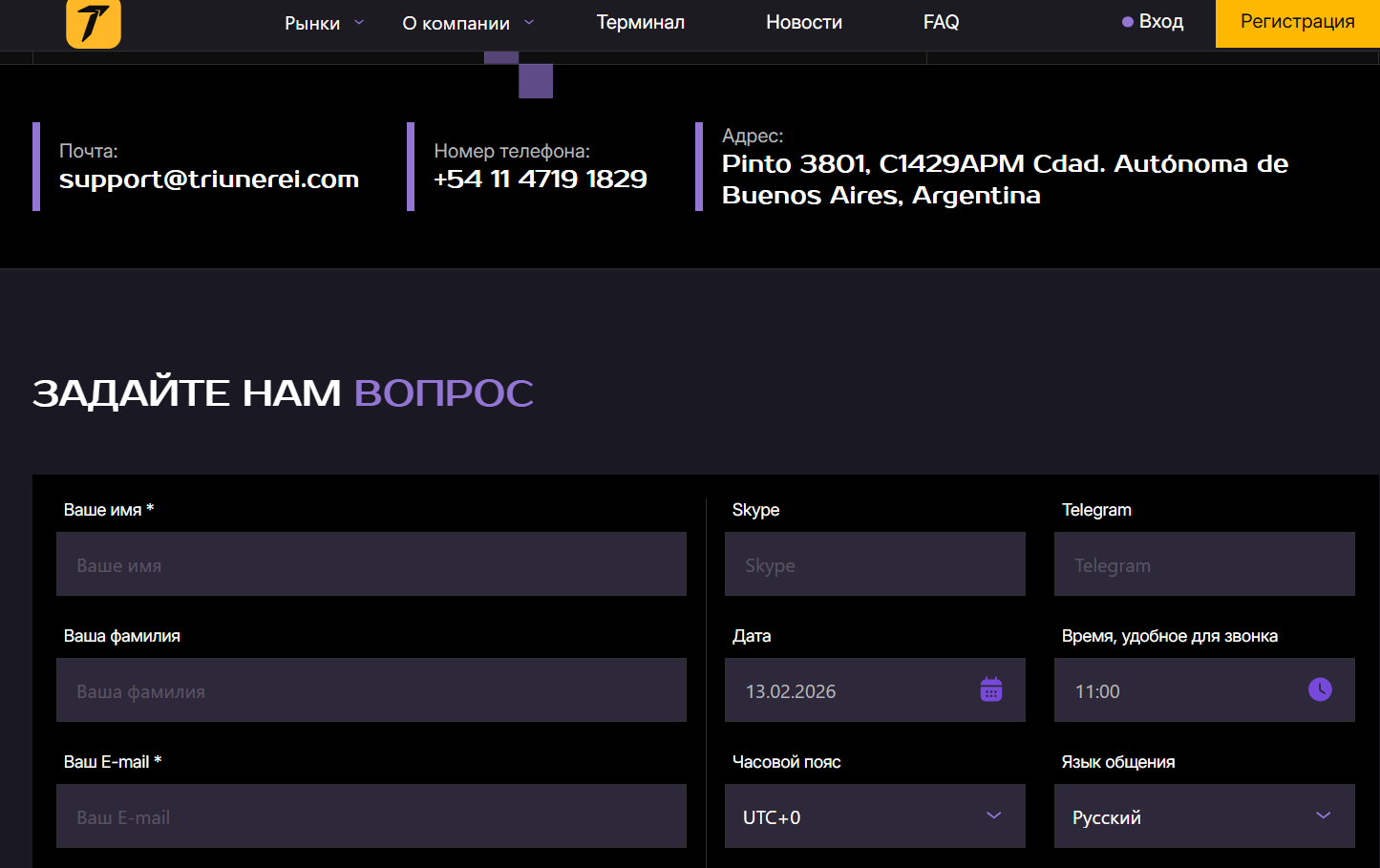
Task: Open the Часовой пояс UTC+0 dropdown
Action: [x=875, y=816]
